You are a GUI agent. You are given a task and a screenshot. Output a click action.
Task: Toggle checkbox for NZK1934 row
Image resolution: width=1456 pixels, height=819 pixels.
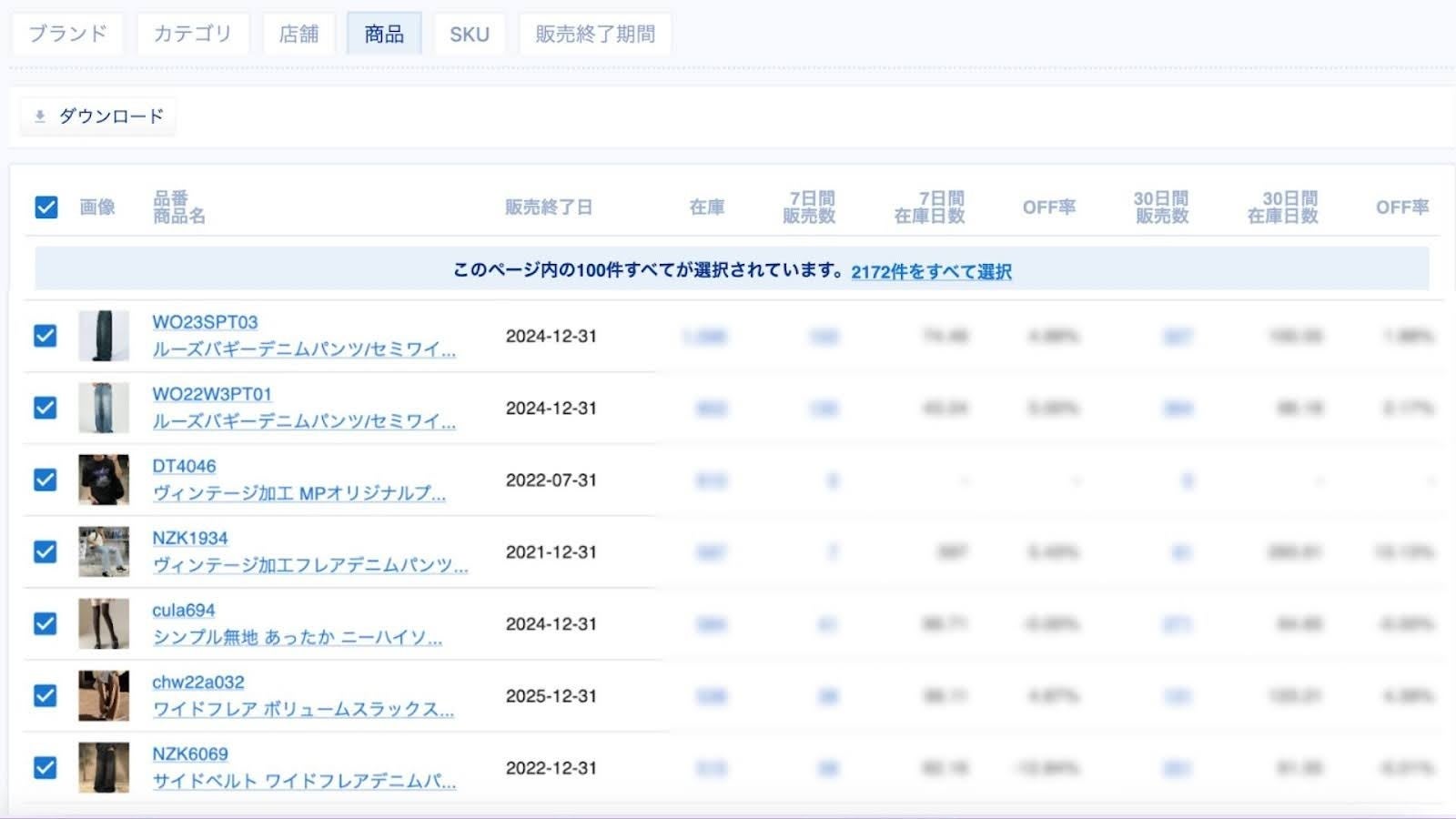tap(45, 551)
